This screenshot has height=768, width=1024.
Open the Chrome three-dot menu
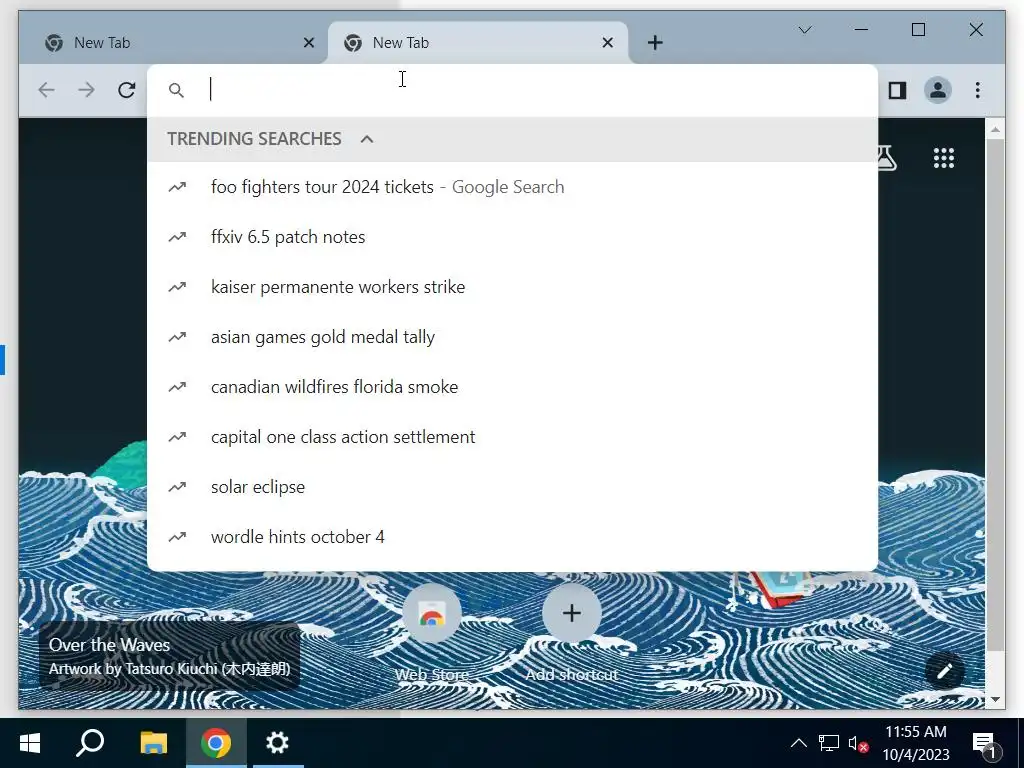[x=978, y=90]
